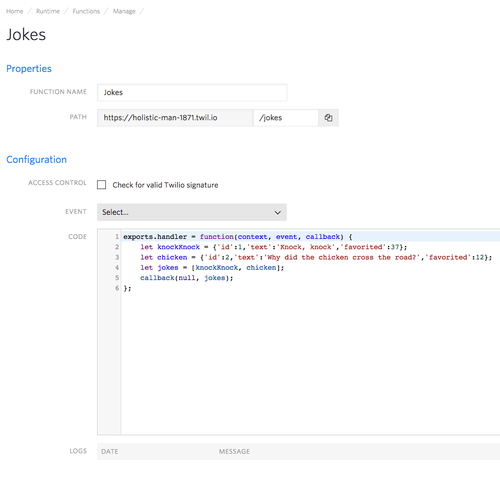Open Runtime breadcrumb link
The height and width of the screenshot is (482, 500).
[x=48, y=11]
